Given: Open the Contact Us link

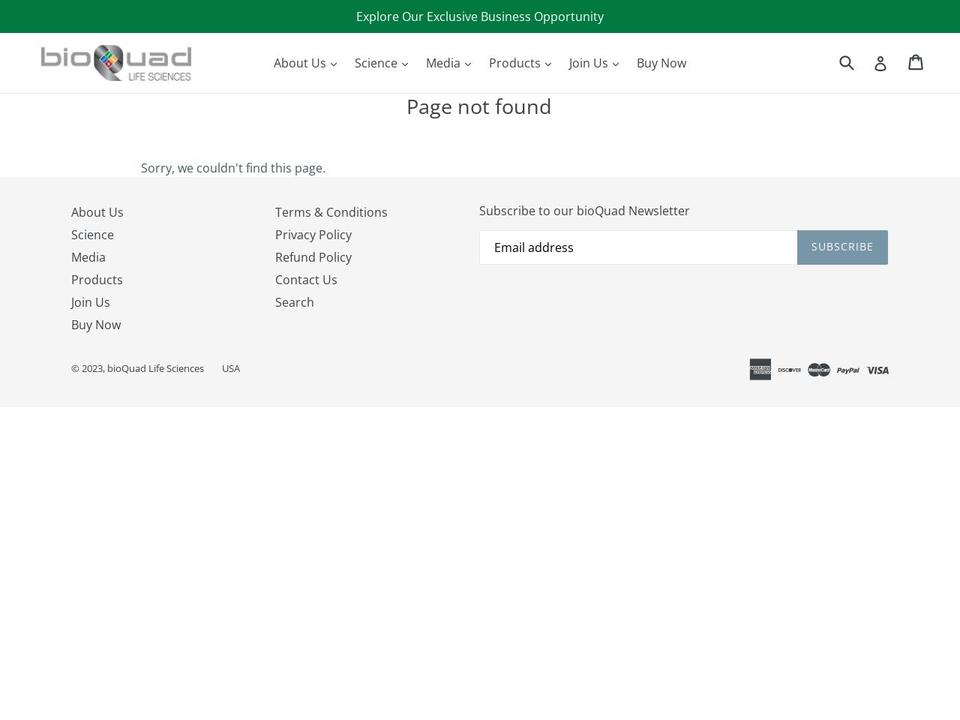Looking at the screenshot, I should pos(306,280).
